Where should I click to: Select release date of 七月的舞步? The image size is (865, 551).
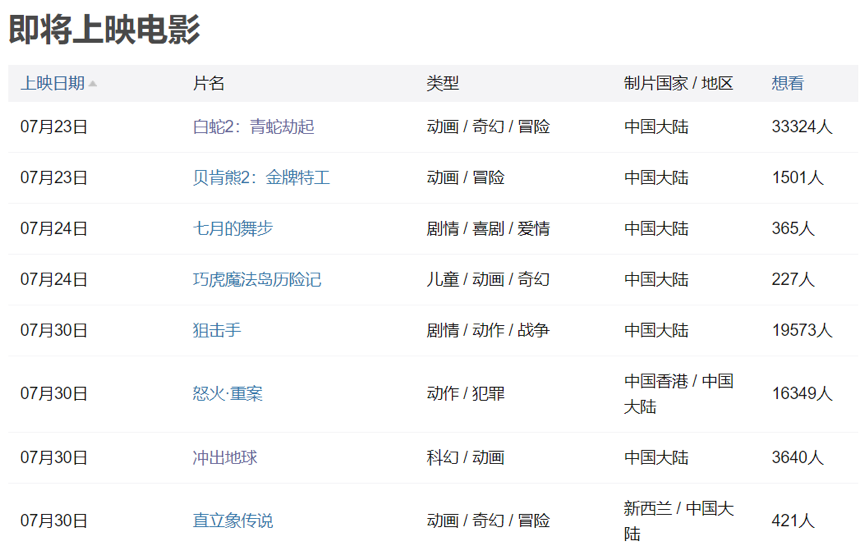click(54, 228)
